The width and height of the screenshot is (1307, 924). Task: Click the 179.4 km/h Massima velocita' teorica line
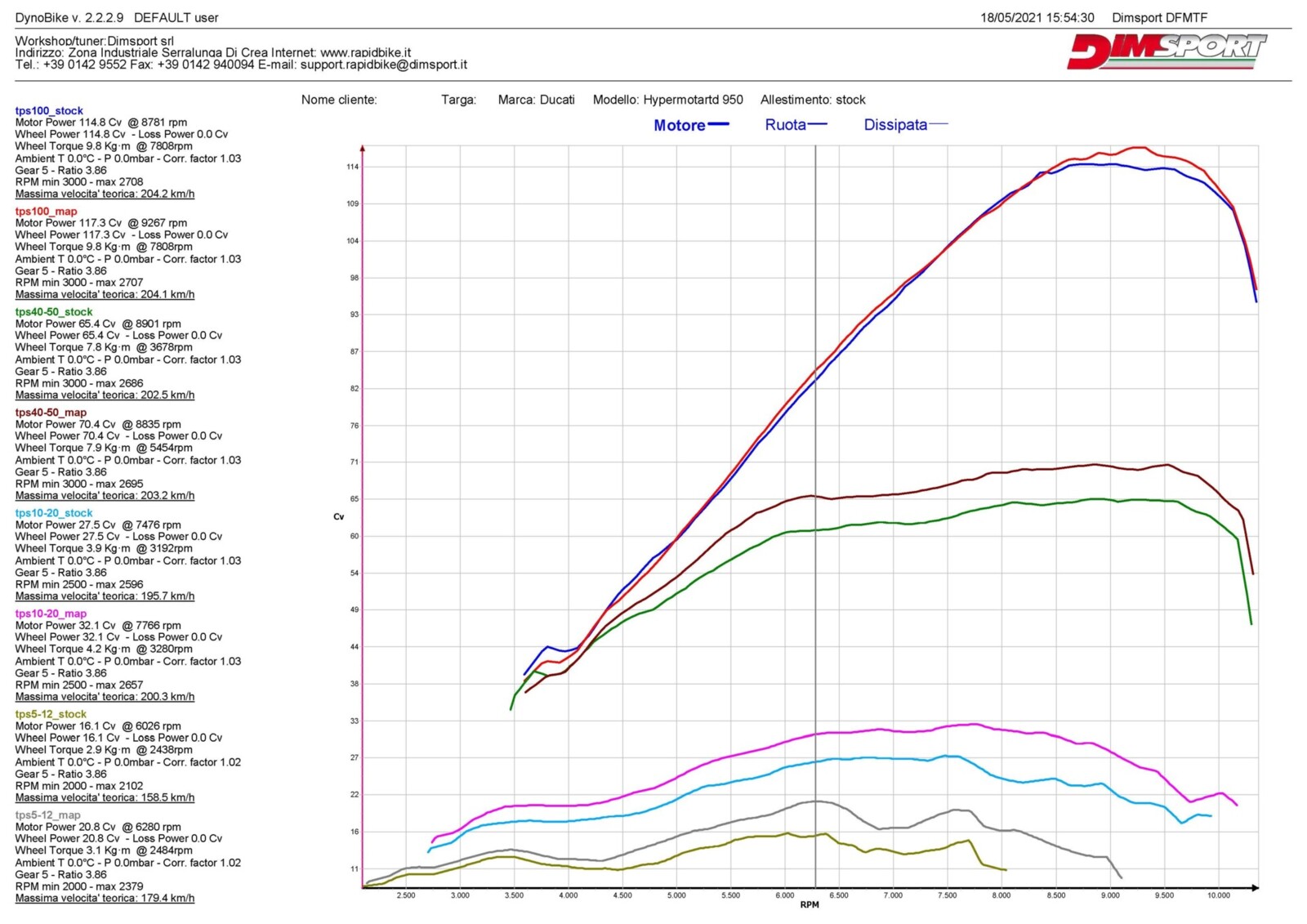point(105,898)
